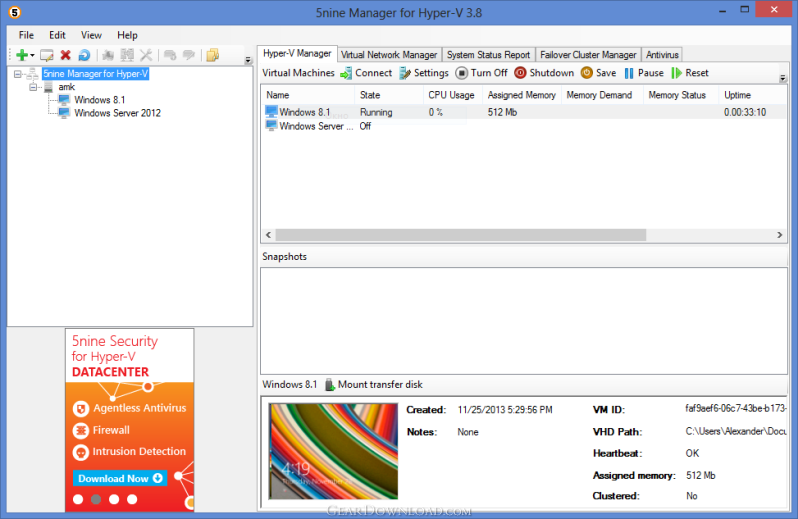Viewport: 798px width, 519px height.
Task: Sort by the Uptime column header
Action: coord(753,95)
